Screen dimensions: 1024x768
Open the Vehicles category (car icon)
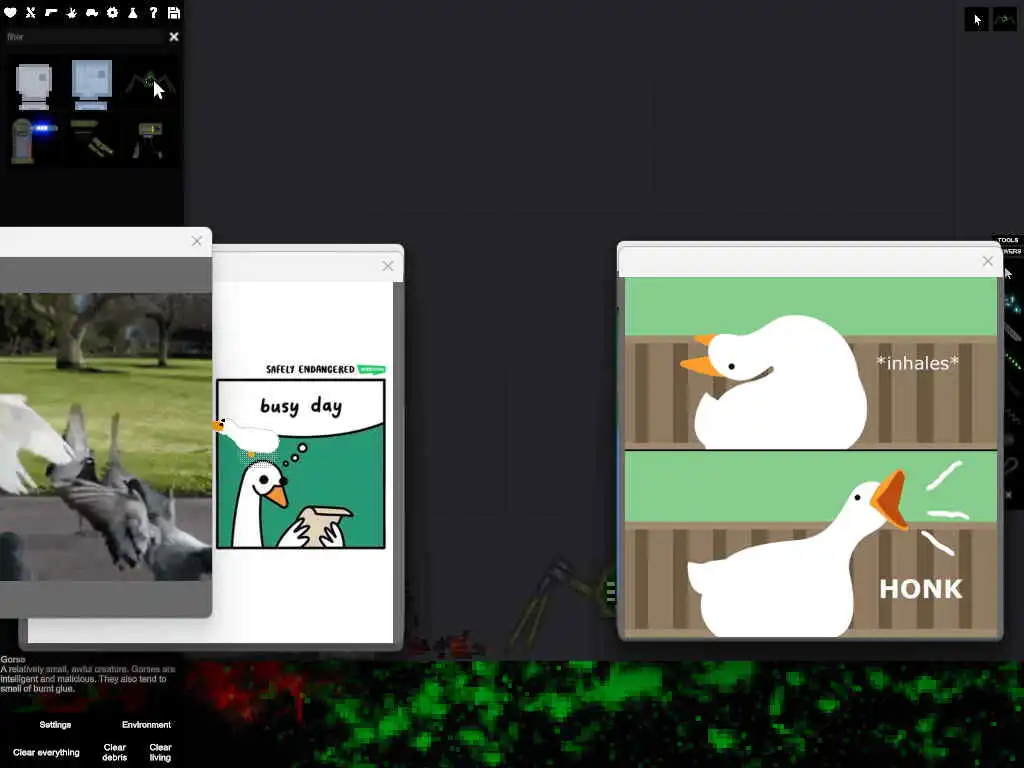92,12
